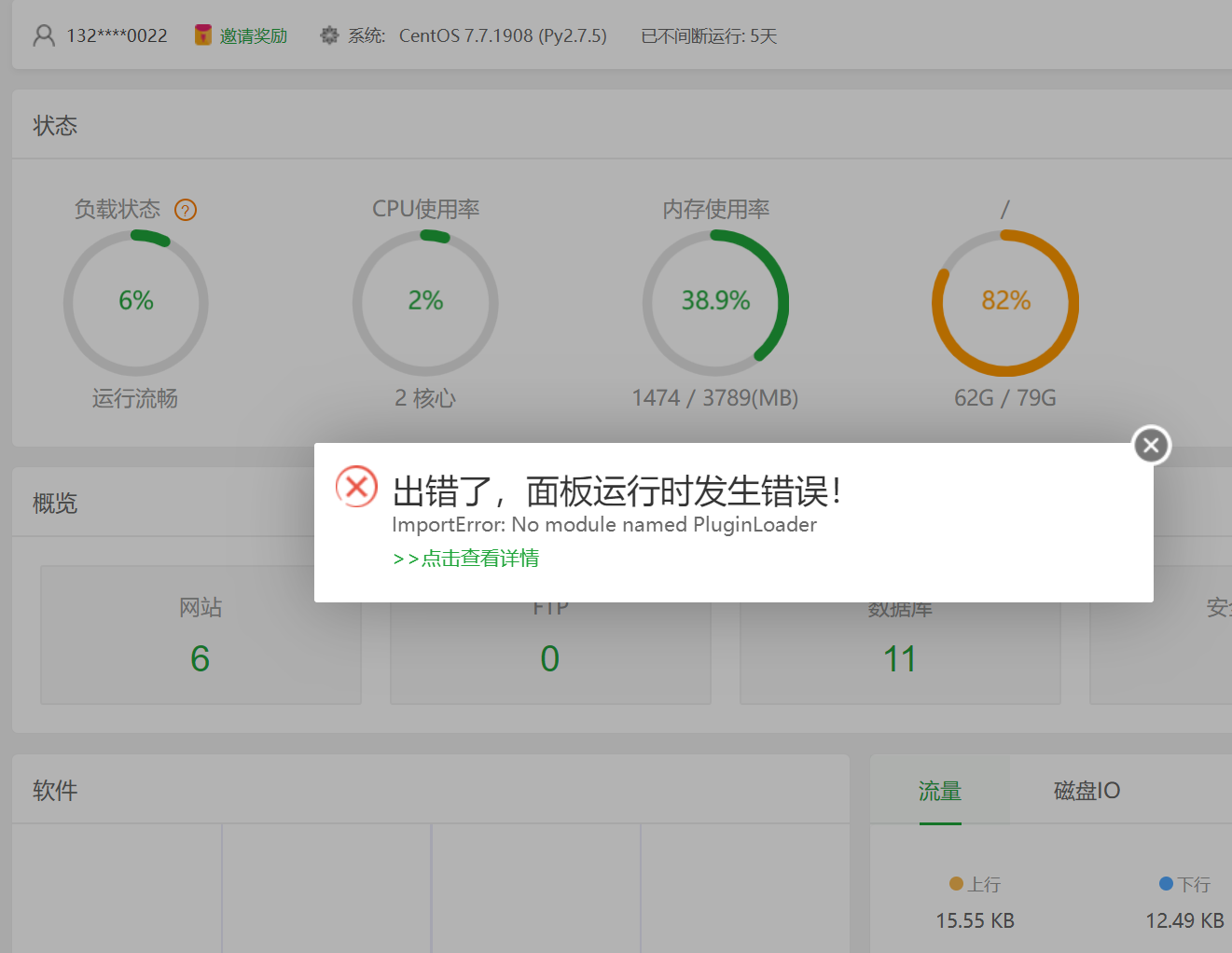Click the 38.9% memory usage gauge
Image resolution: width=1232 pixels, height=953 pixels.
tap(715, 303)
